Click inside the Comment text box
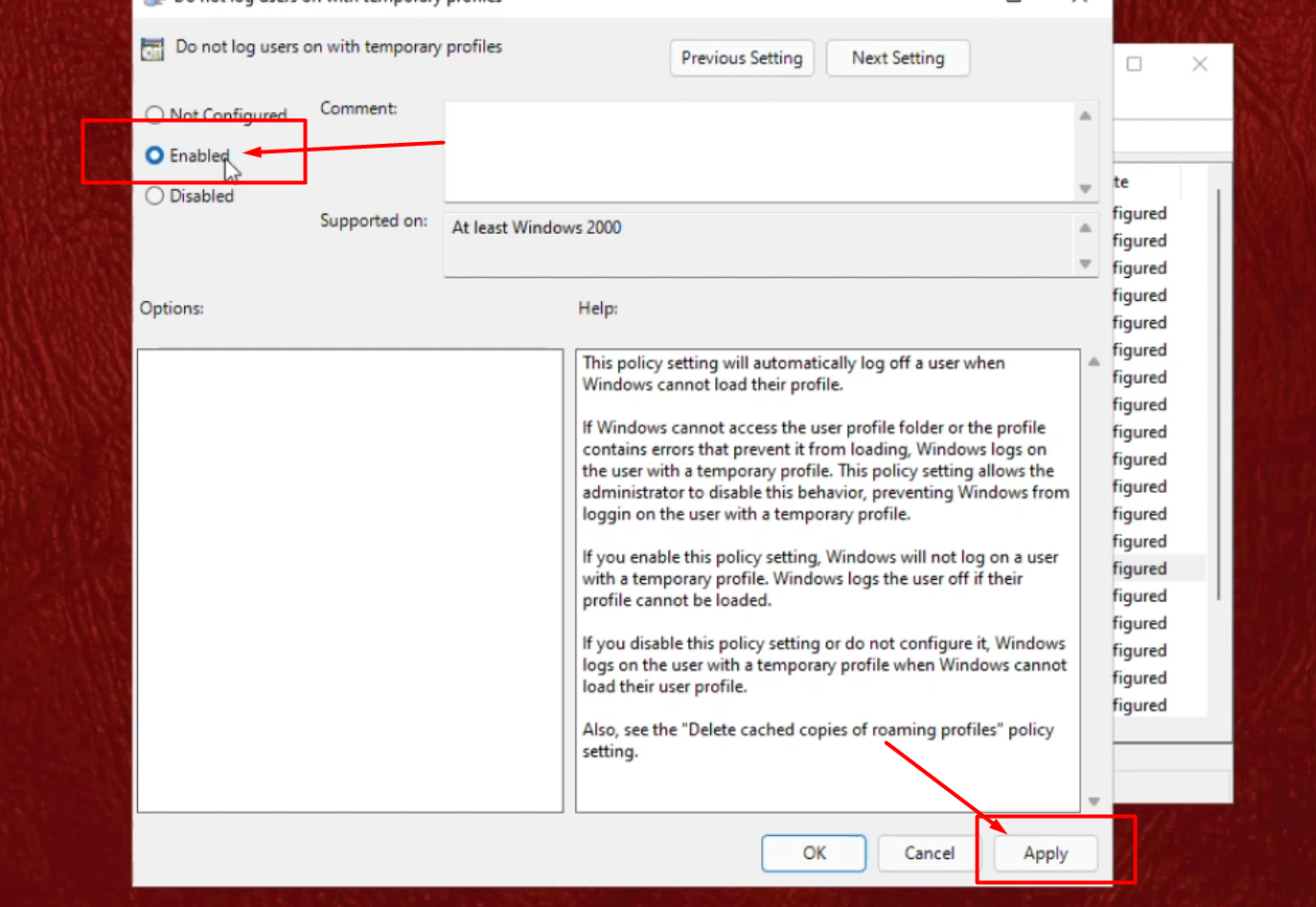Viewport: 1316px width, 907px height. (x=758, y=151)
